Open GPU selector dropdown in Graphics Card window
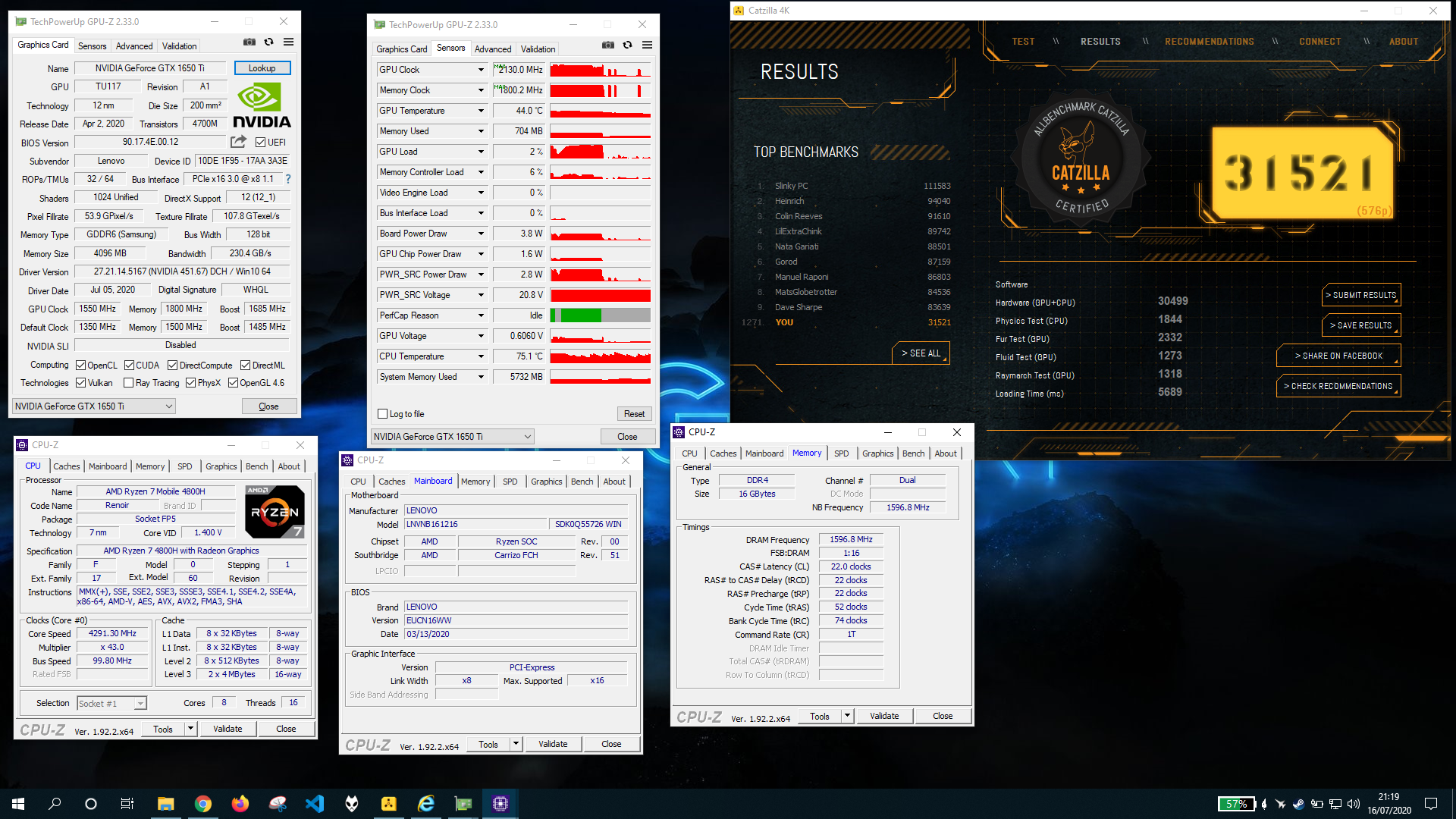This screenshot has height=819, width=1456. click(94, 406)
